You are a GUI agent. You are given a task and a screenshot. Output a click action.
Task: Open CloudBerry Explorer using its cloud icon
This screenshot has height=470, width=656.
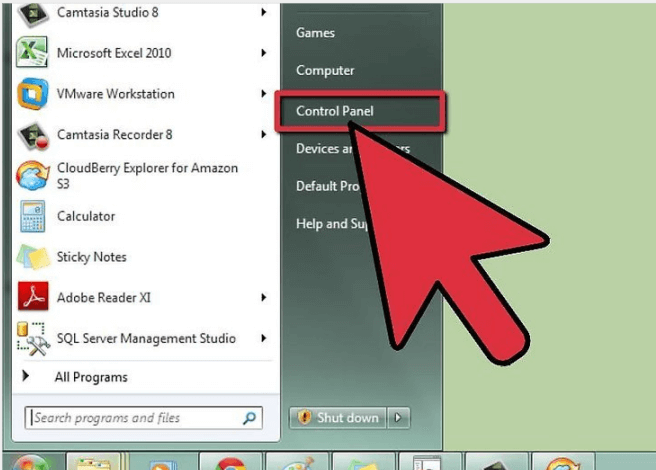pos(33,175)
